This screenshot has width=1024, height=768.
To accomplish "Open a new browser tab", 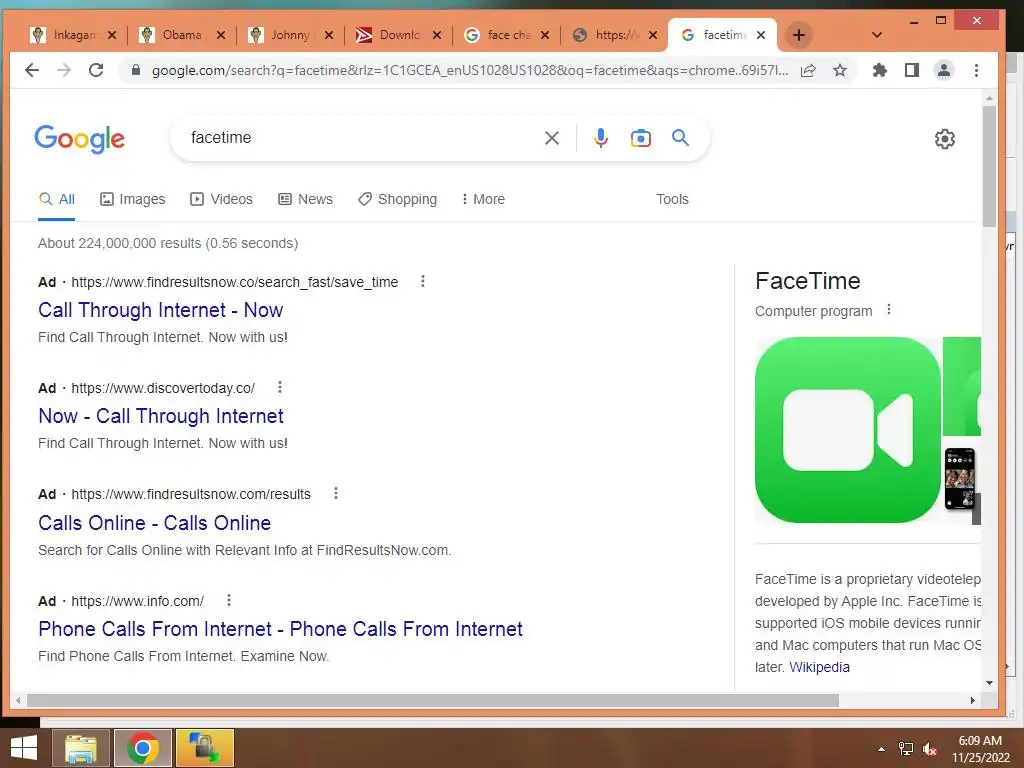I will [x=799, y=35].
